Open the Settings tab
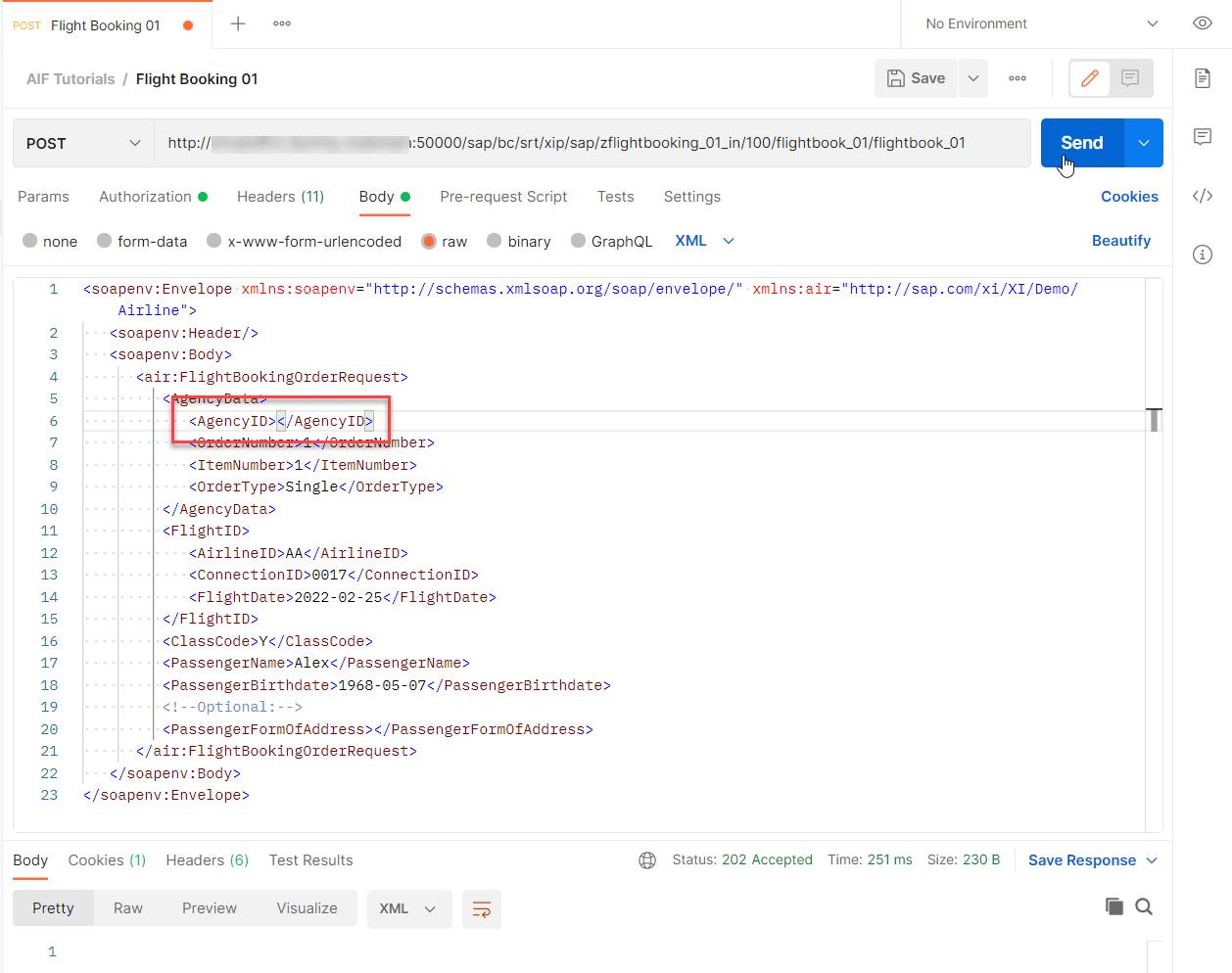This screenshot has width=1232, height=973. pos(692,197)
